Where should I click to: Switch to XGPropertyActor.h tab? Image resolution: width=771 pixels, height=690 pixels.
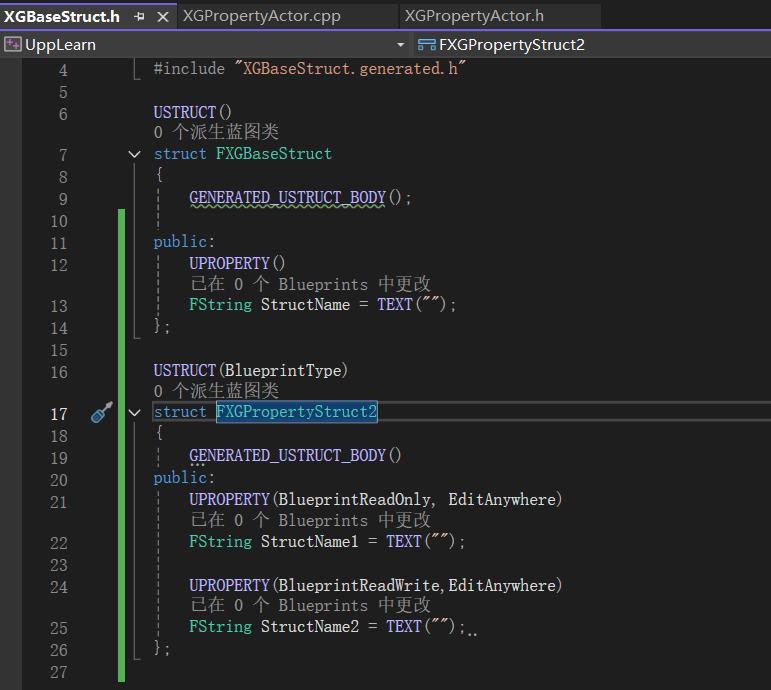[474, 16]
